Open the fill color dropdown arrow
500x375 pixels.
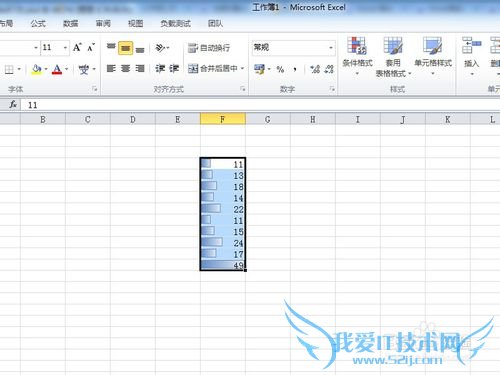point(46,69)
